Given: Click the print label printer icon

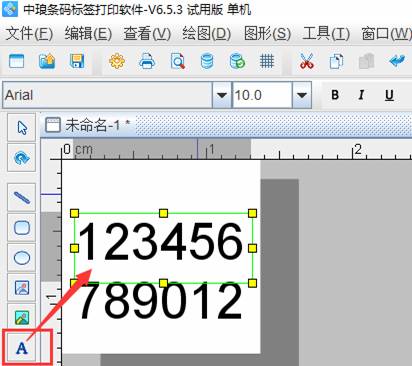Looking at the screenshot, I should [x=147, y=61].
